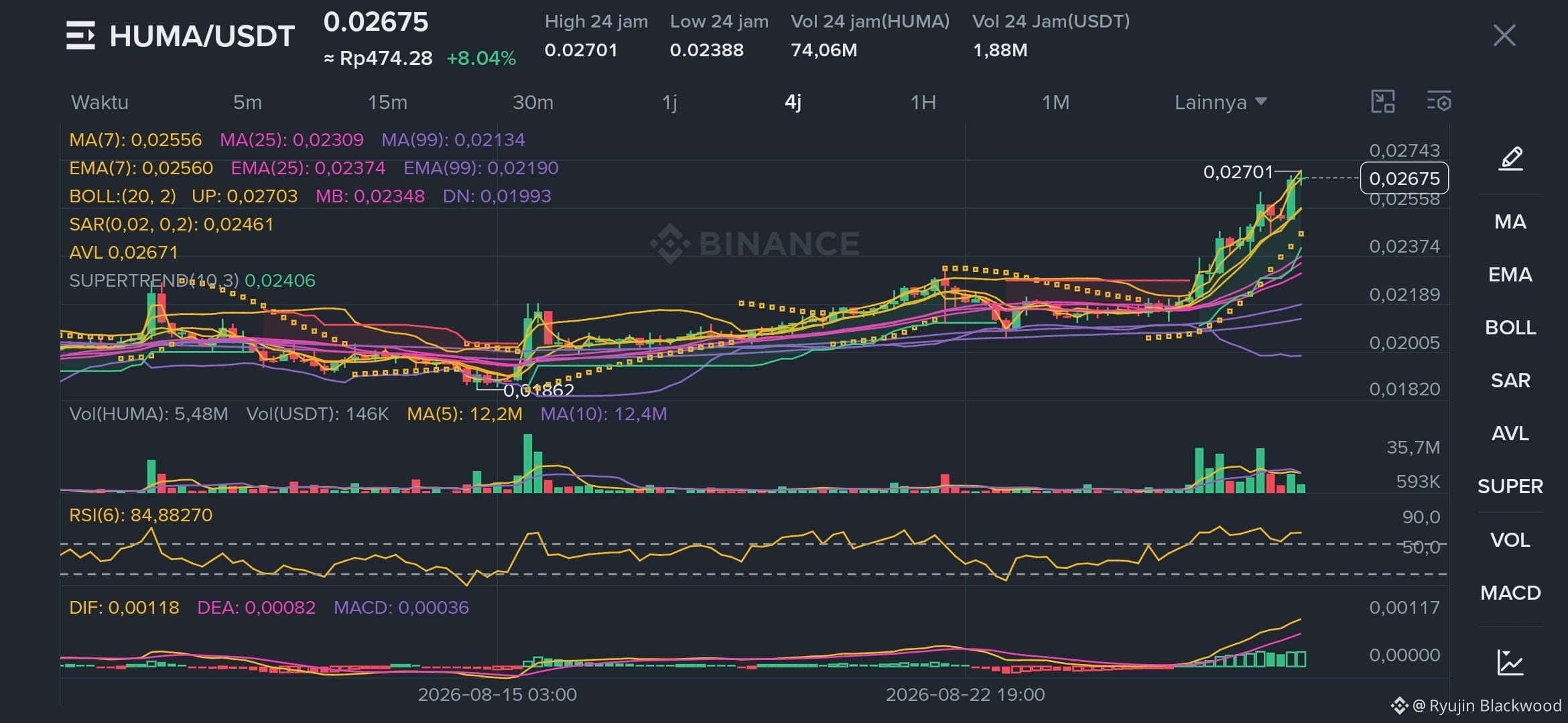Toggle the VOL sub-indicator
The width and height of the screenshot is (1568, 723).
(x=1510, y=540)
